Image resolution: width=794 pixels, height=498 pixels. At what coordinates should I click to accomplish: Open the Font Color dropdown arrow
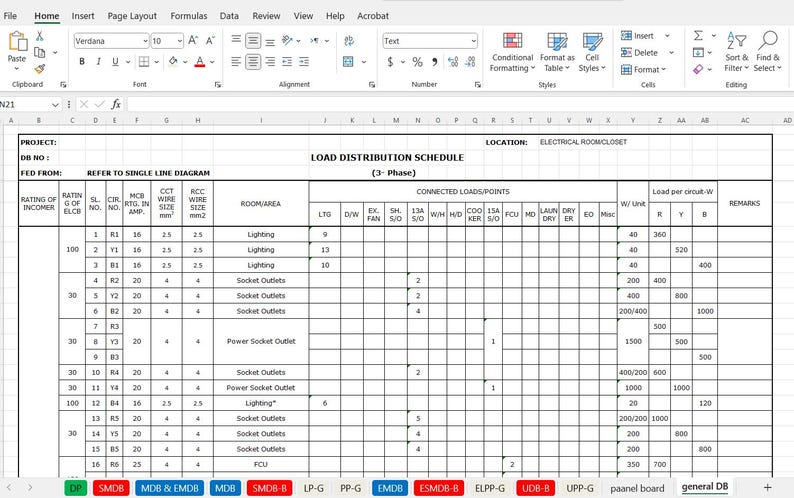point(212,62)
